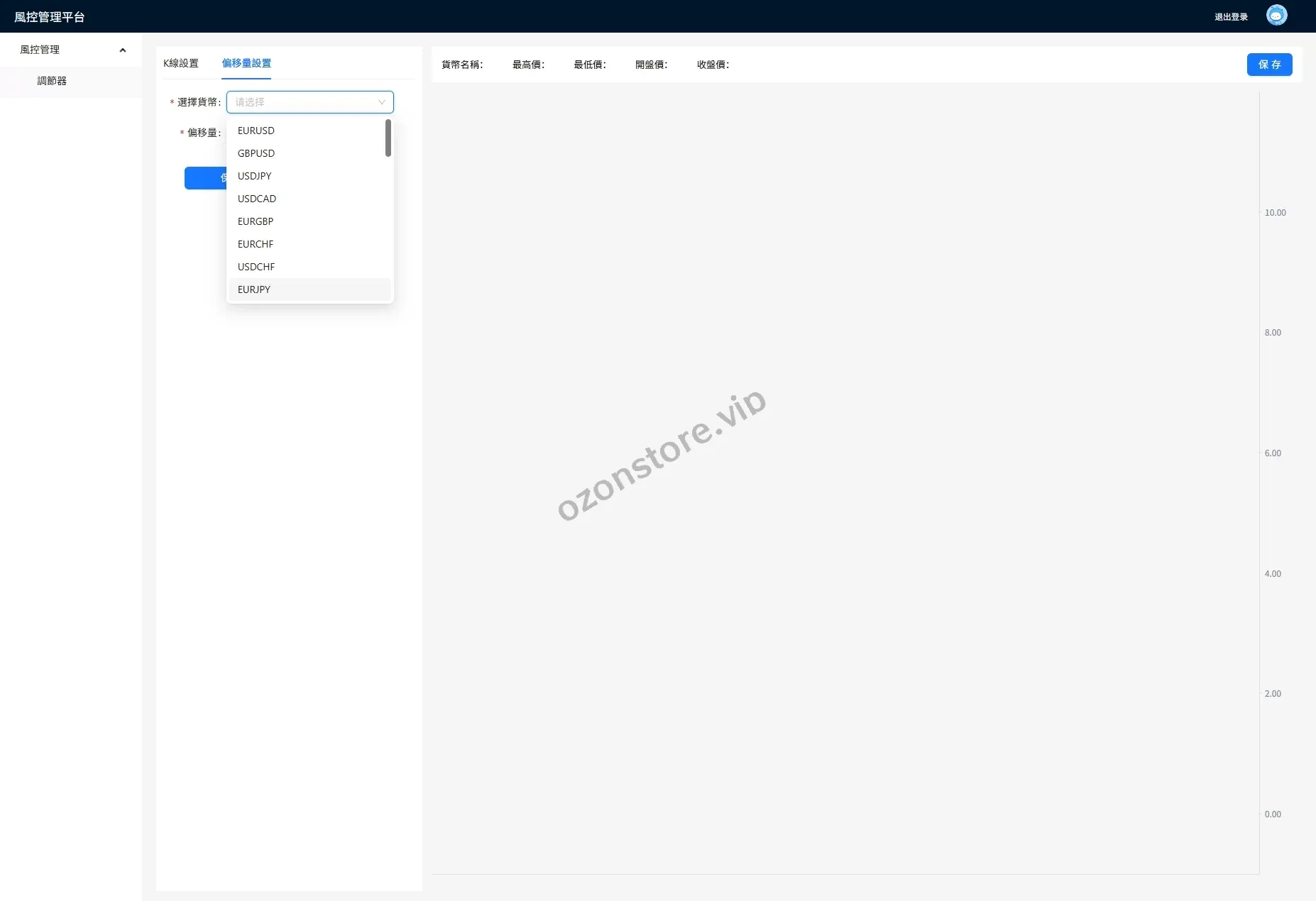Image resolution: width=1316 pixels, height=901 pixels.
Task: Select USDCHF currency pair
Action: pyautogui.click(x=256, y=267)
